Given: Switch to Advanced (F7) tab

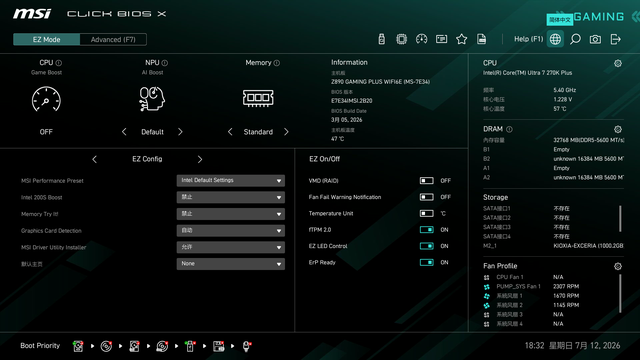Looking at the screenshot, I should (113, 40).
